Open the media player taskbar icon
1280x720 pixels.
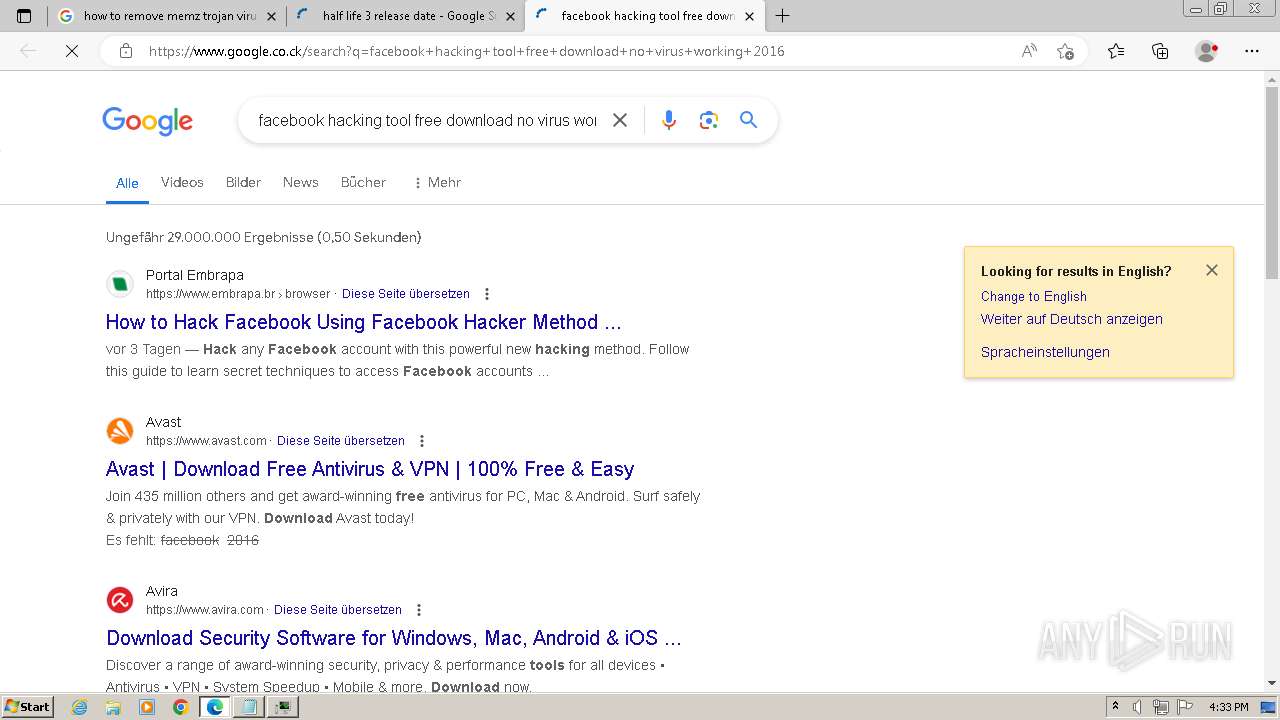pyautogui.click(x=147, y=707)
